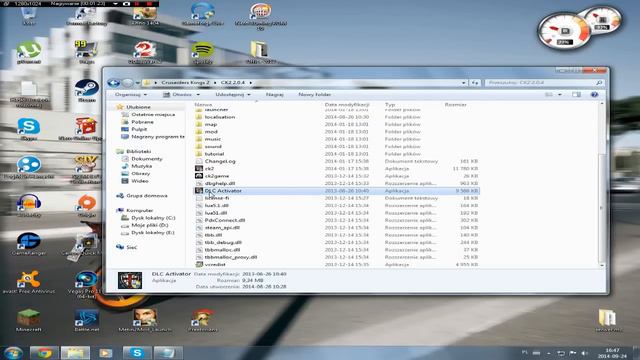The height and width of the screenshot is (360, 640).
Task: Expand the Crusaders Kings 2 breadcrumb arrow
Action: click(x=215, y=83)
